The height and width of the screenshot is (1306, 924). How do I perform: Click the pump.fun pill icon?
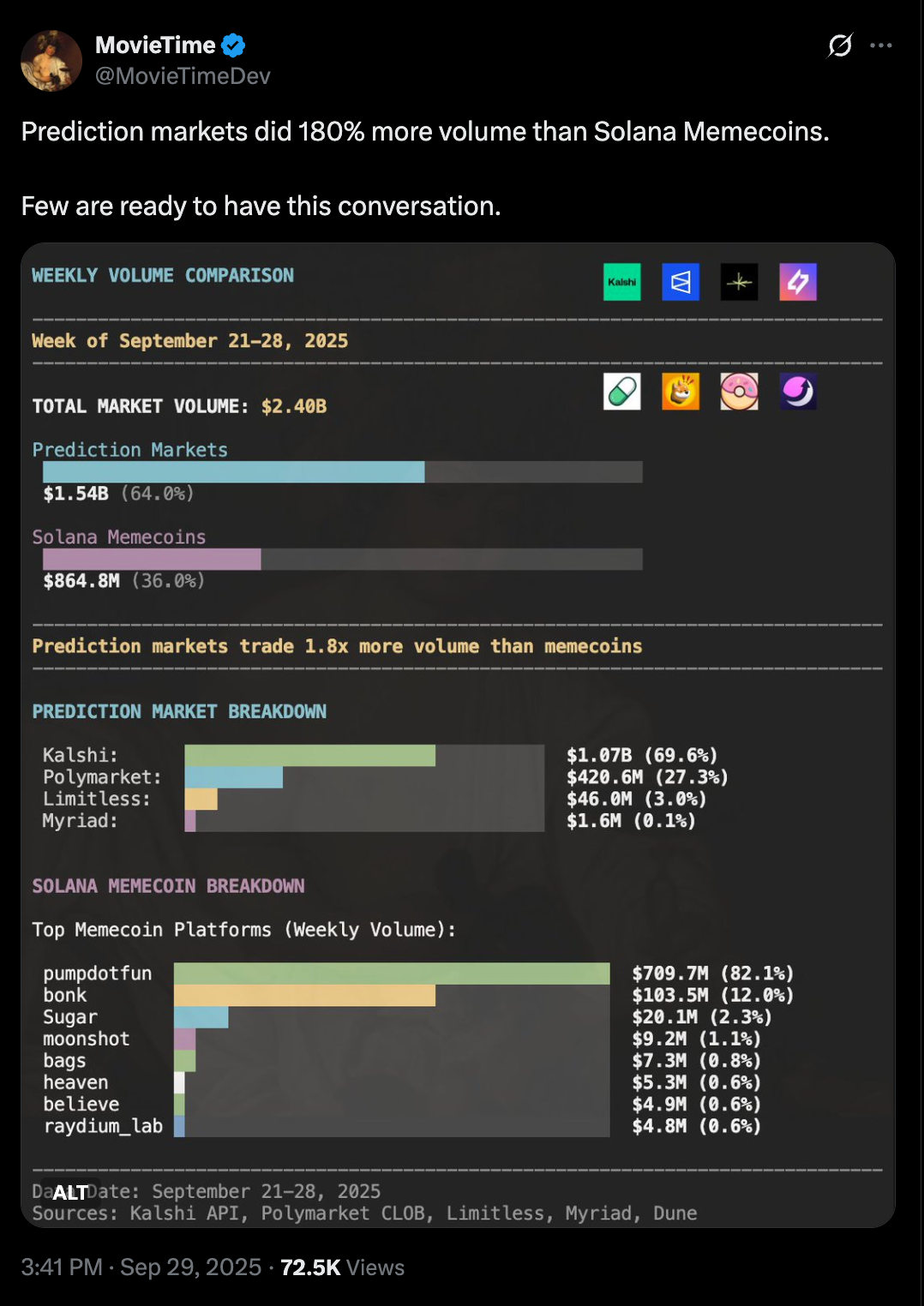[622, 392]
